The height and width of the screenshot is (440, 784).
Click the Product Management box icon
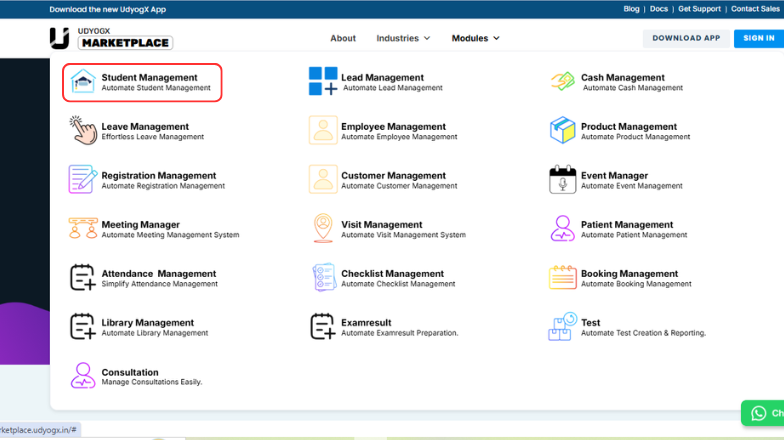[562, 130]
